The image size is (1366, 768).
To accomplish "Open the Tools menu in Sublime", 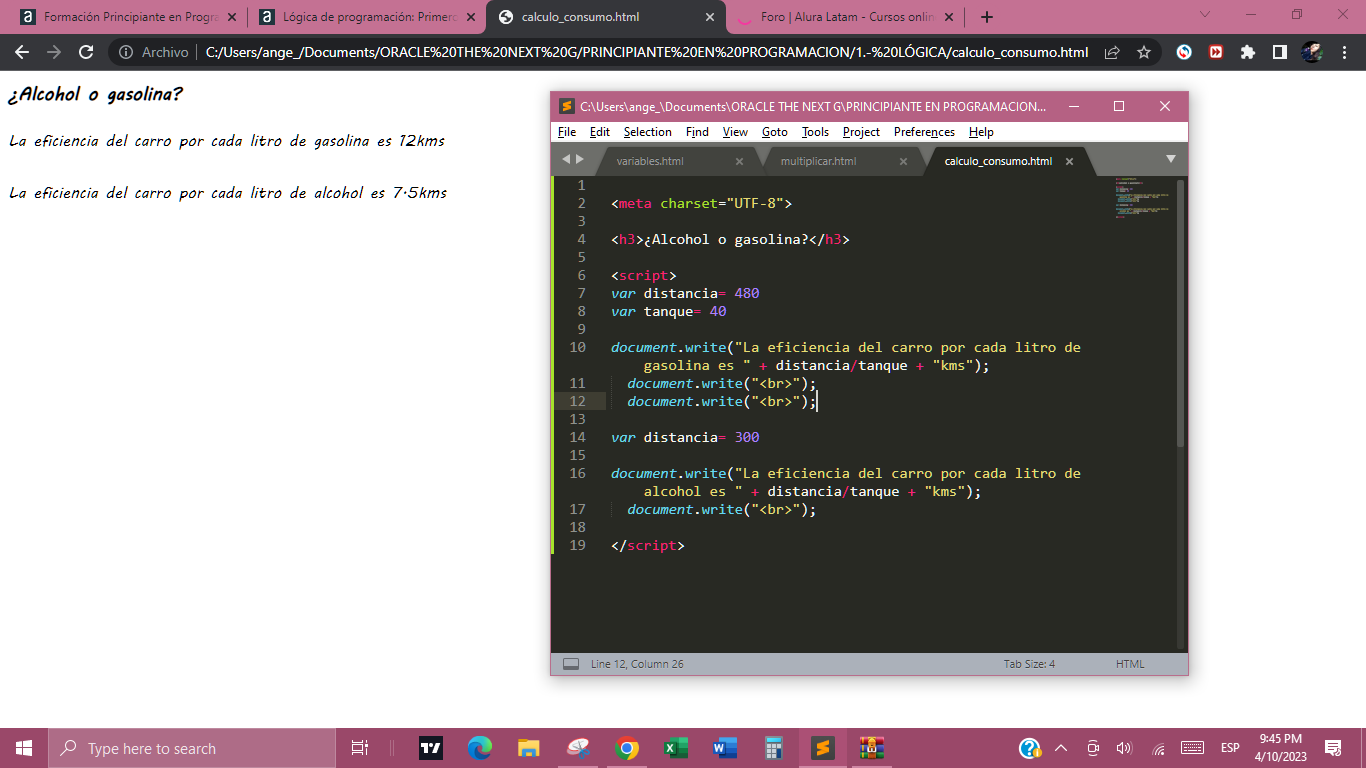I will click(815, 132).
